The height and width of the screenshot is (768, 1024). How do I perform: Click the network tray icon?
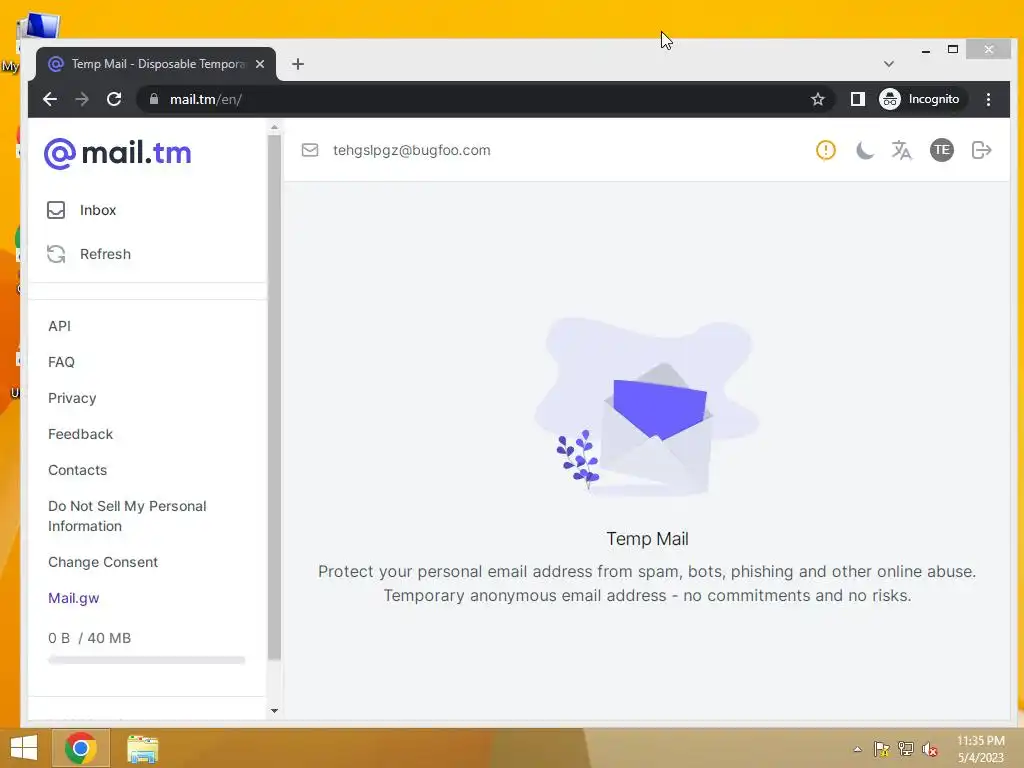(x=906, y=749)
